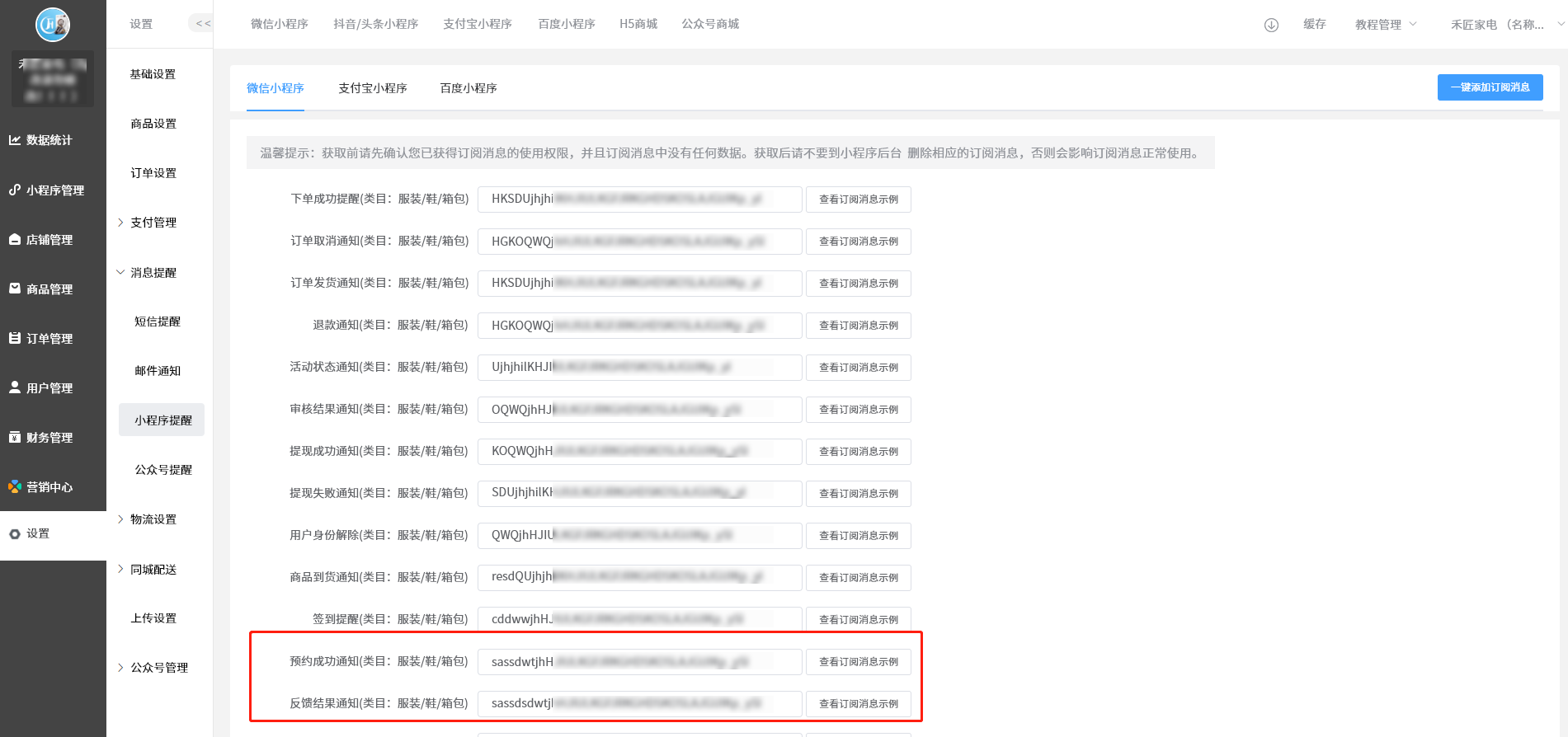Screen dimensions: 1568x737
Task: Open 商品设置 in the settings menu
Action: pos(153,124)
